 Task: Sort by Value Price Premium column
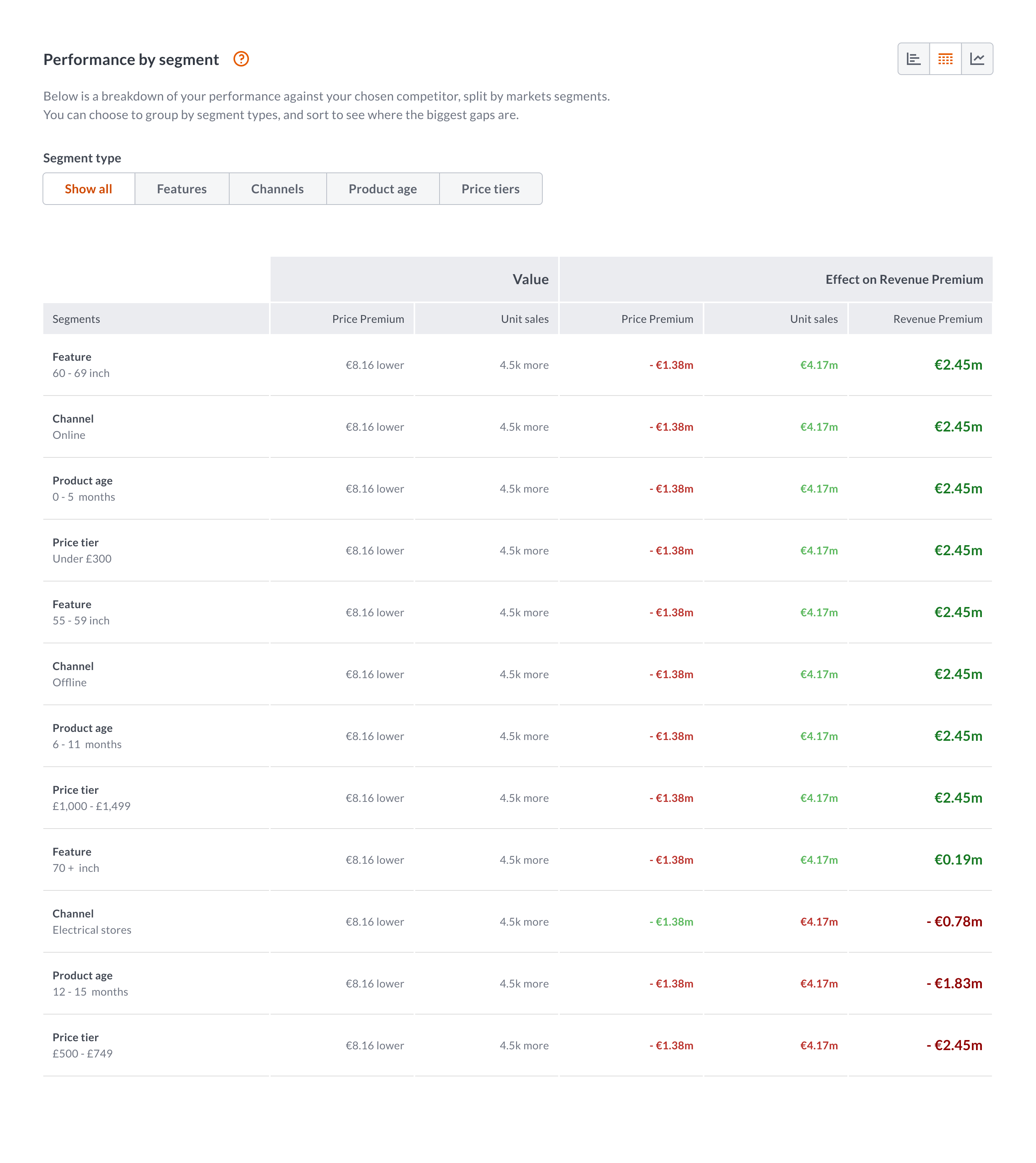coord(368,319)
